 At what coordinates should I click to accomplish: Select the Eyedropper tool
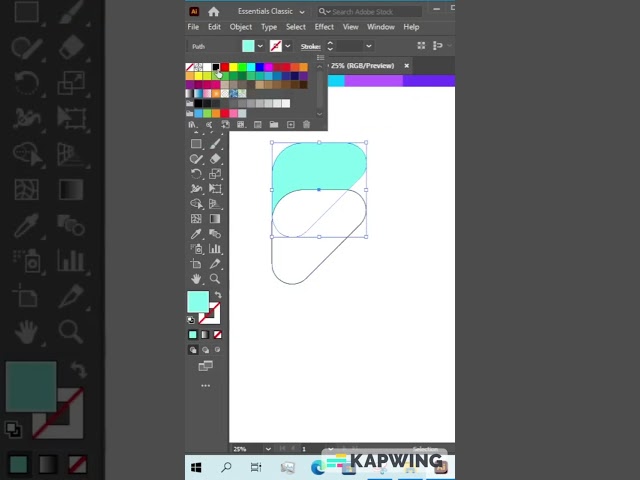point(196,234)
